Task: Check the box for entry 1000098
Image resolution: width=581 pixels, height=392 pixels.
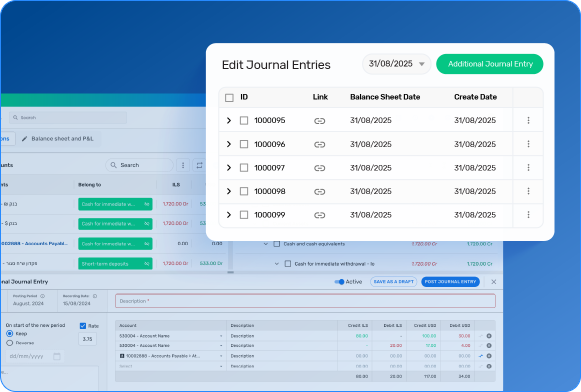Action: (x=244, y=191)
